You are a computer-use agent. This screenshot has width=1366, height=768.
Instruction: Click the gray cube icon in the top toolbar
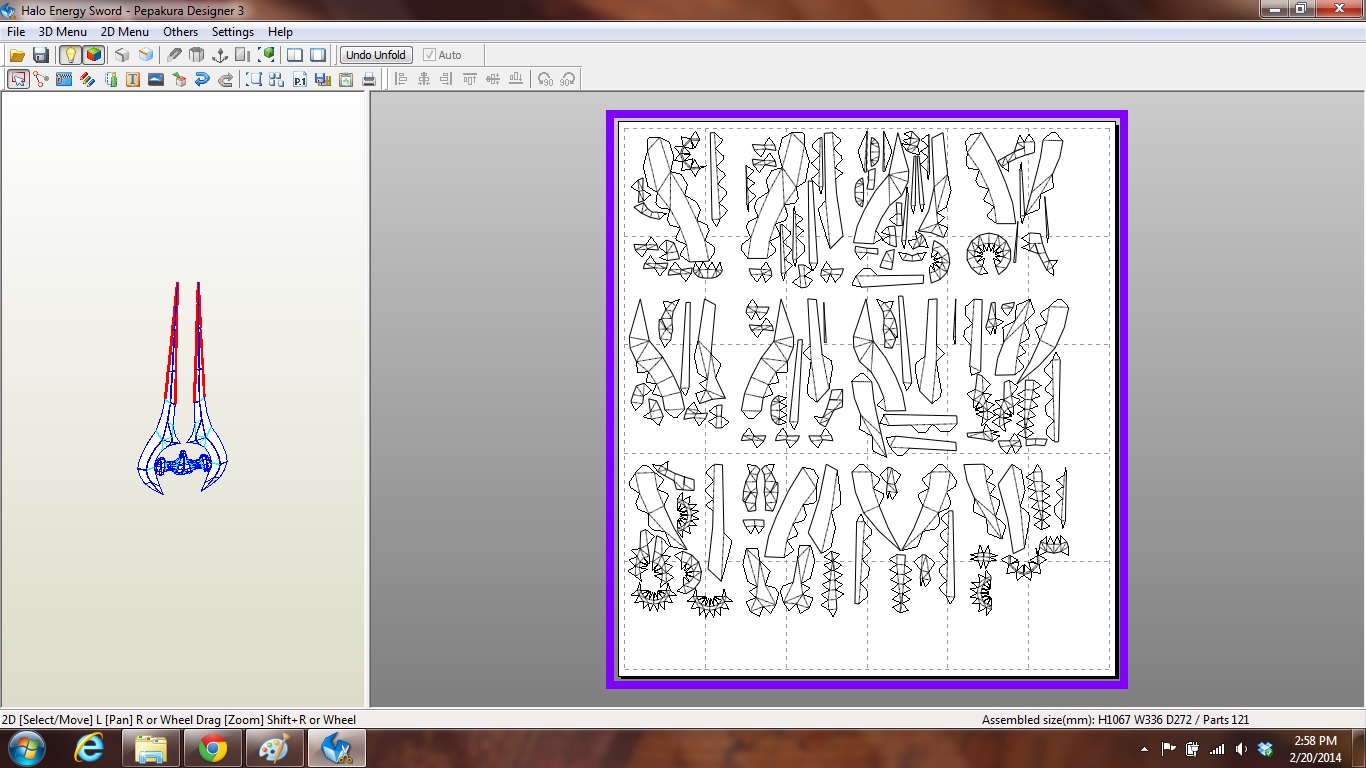[122, 55]
